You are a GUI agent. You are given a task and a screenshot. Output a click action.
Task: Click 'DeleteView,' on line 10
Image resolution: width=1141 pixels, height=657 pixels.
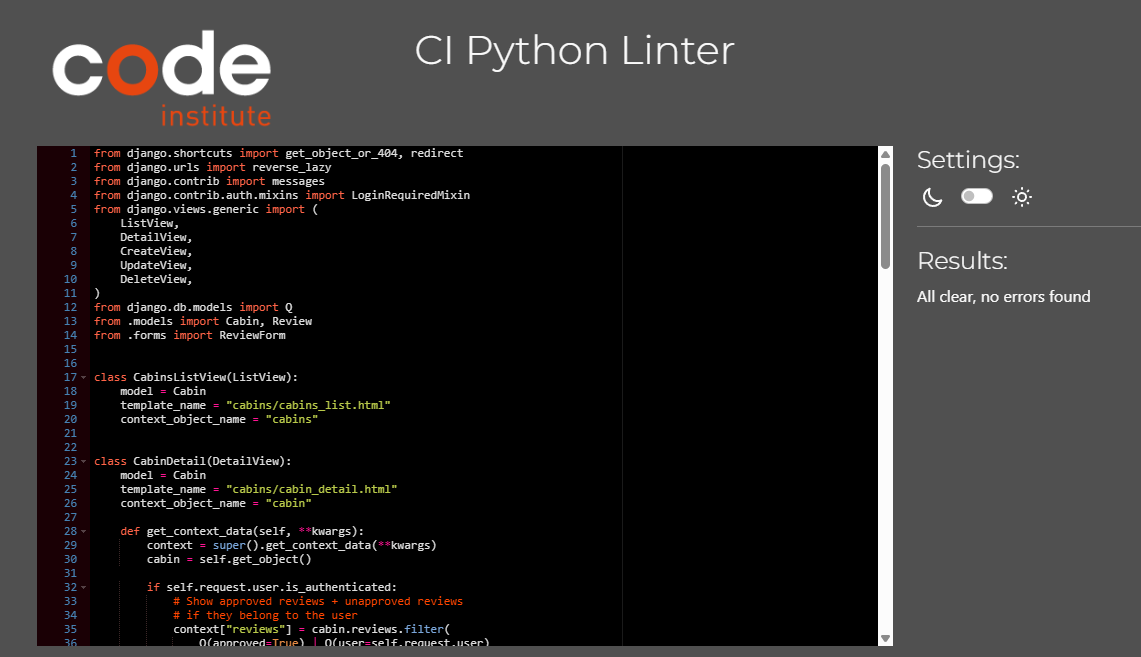[x=156, y=279]
